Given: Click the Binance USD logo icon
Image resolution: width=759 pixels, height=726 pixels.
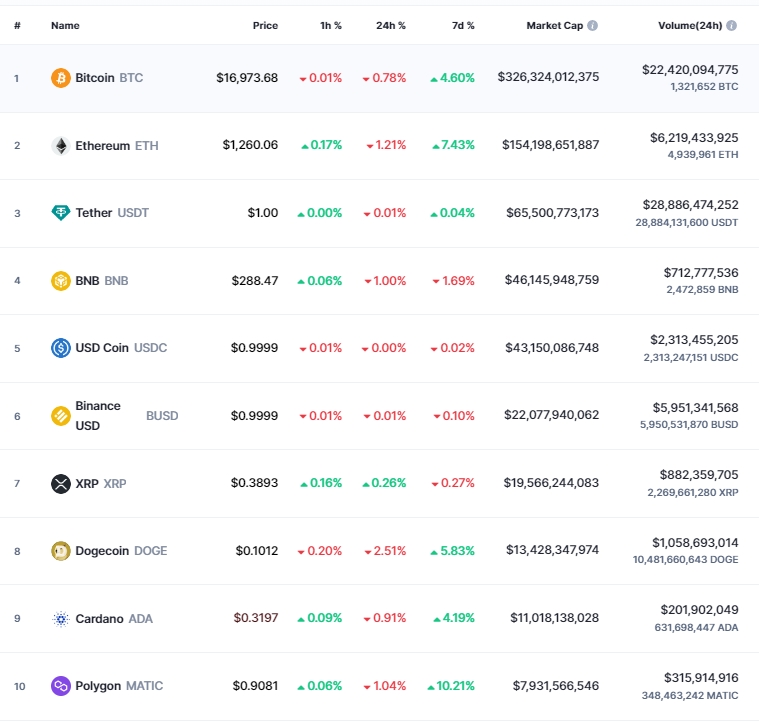Looking at the screenshot, I should click(x=61, y=416).
